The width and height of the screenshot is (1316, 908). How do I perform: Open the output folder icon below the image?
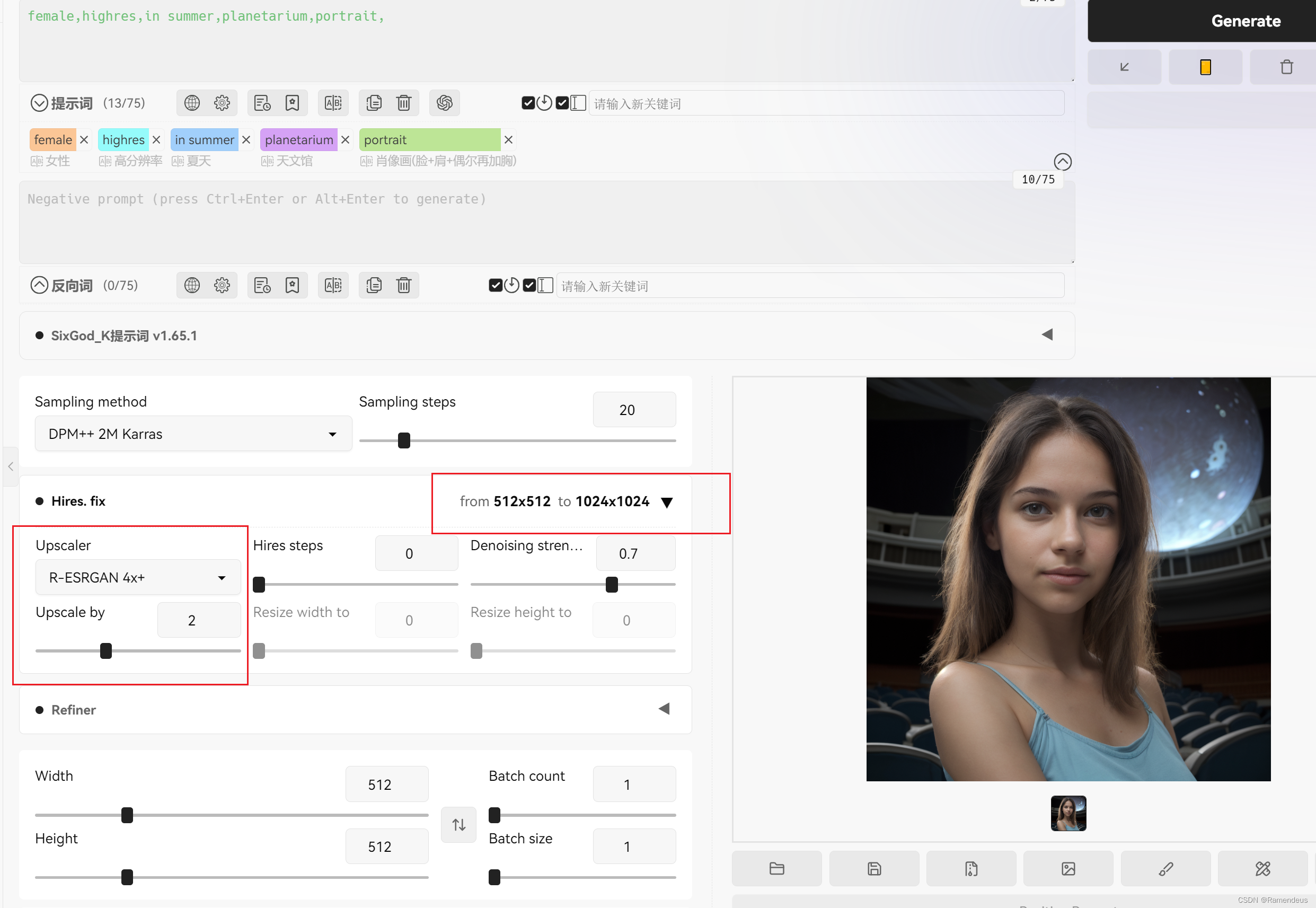pos(777,869)
